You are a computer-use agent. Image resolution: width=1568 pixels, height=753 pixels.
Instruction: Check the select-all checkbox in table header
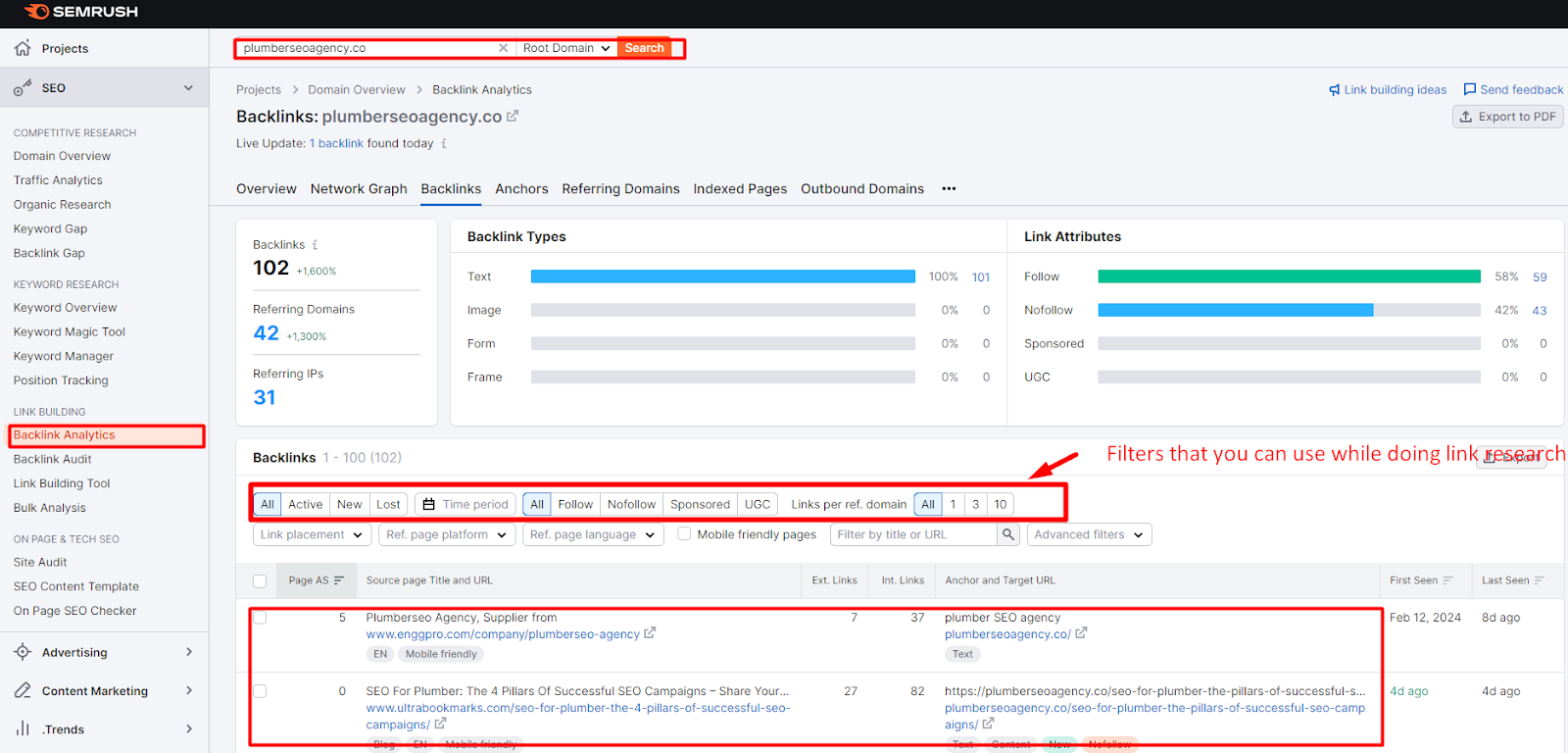pyautogui.click(x=260, y=580)
